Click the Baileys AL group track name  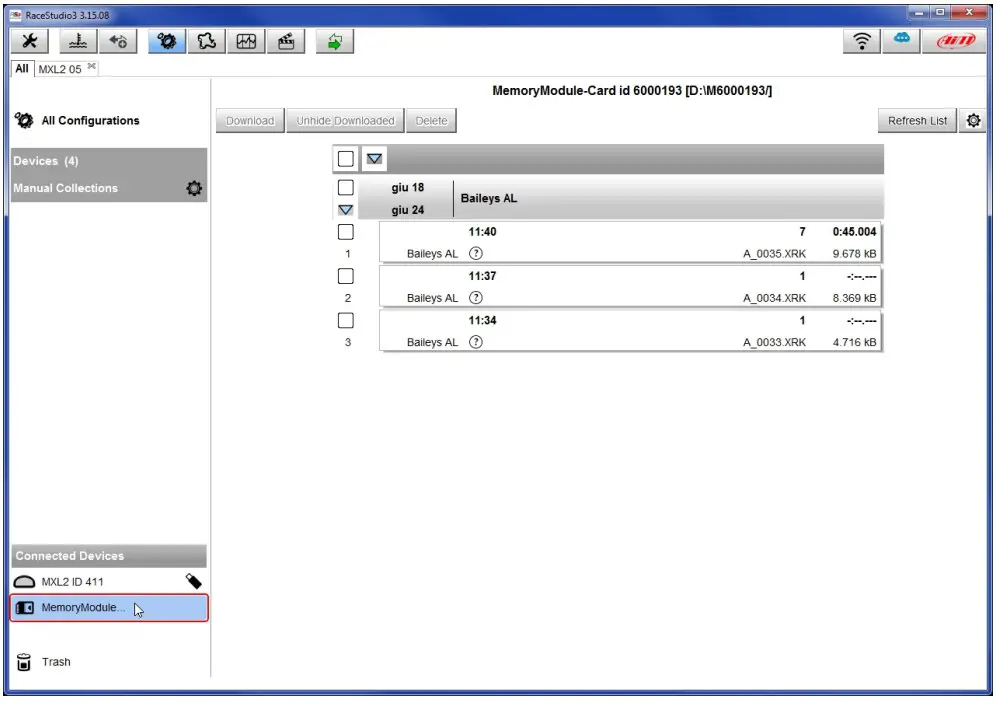489,198
